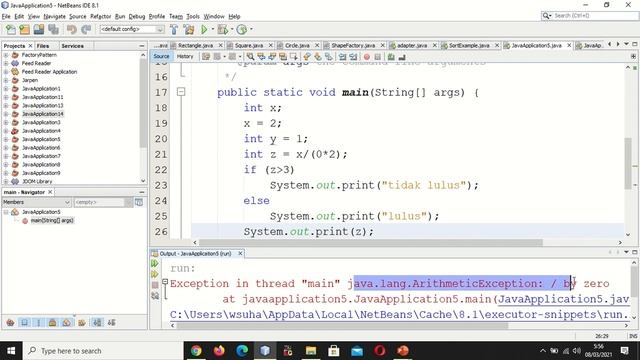The image size is (640, 360).
Task: Click the Output panel horizontal scrollbar
Action: click(x=342, y=325)
